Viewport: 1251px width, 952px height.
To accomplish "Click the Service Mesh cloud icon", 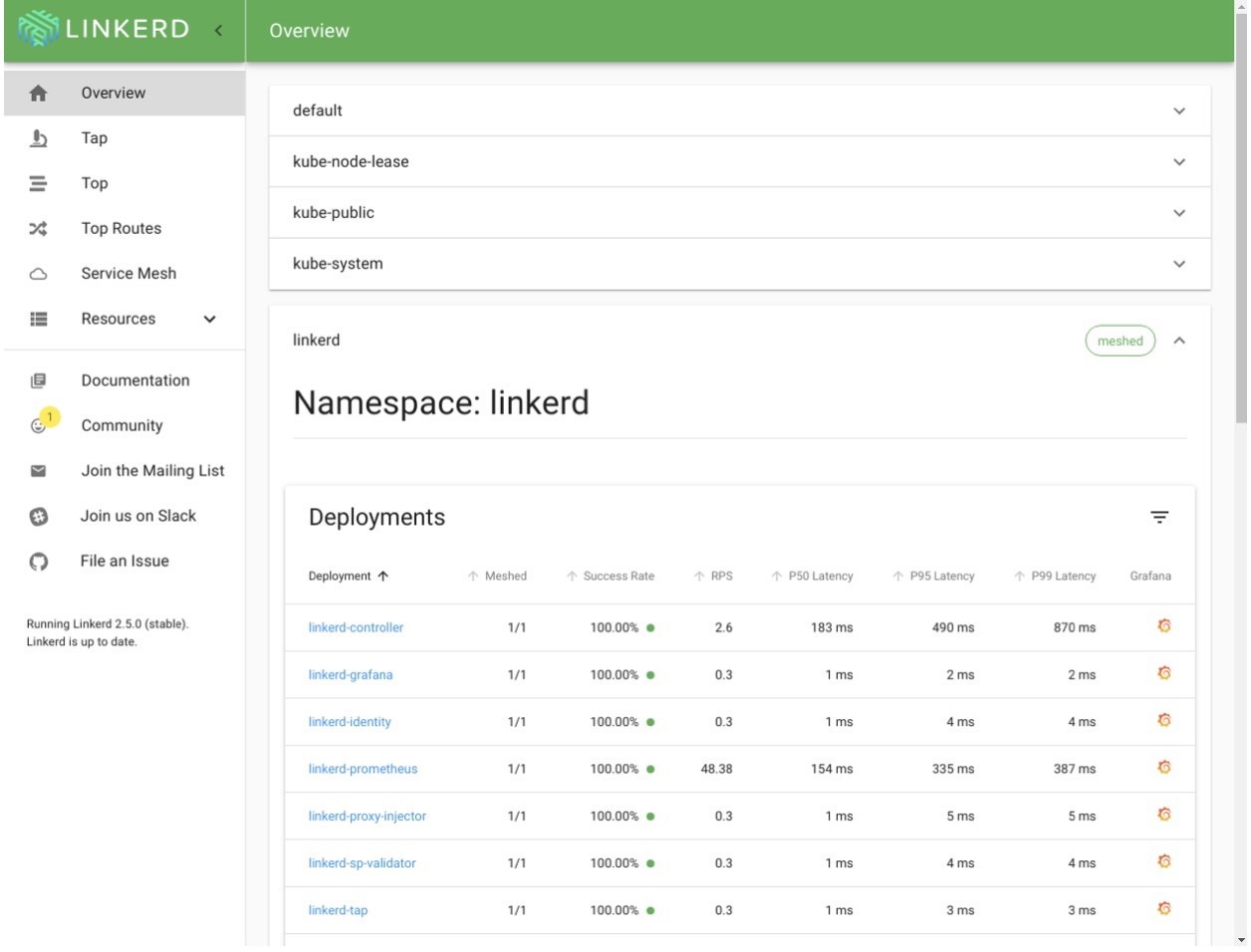I will 38,274.
